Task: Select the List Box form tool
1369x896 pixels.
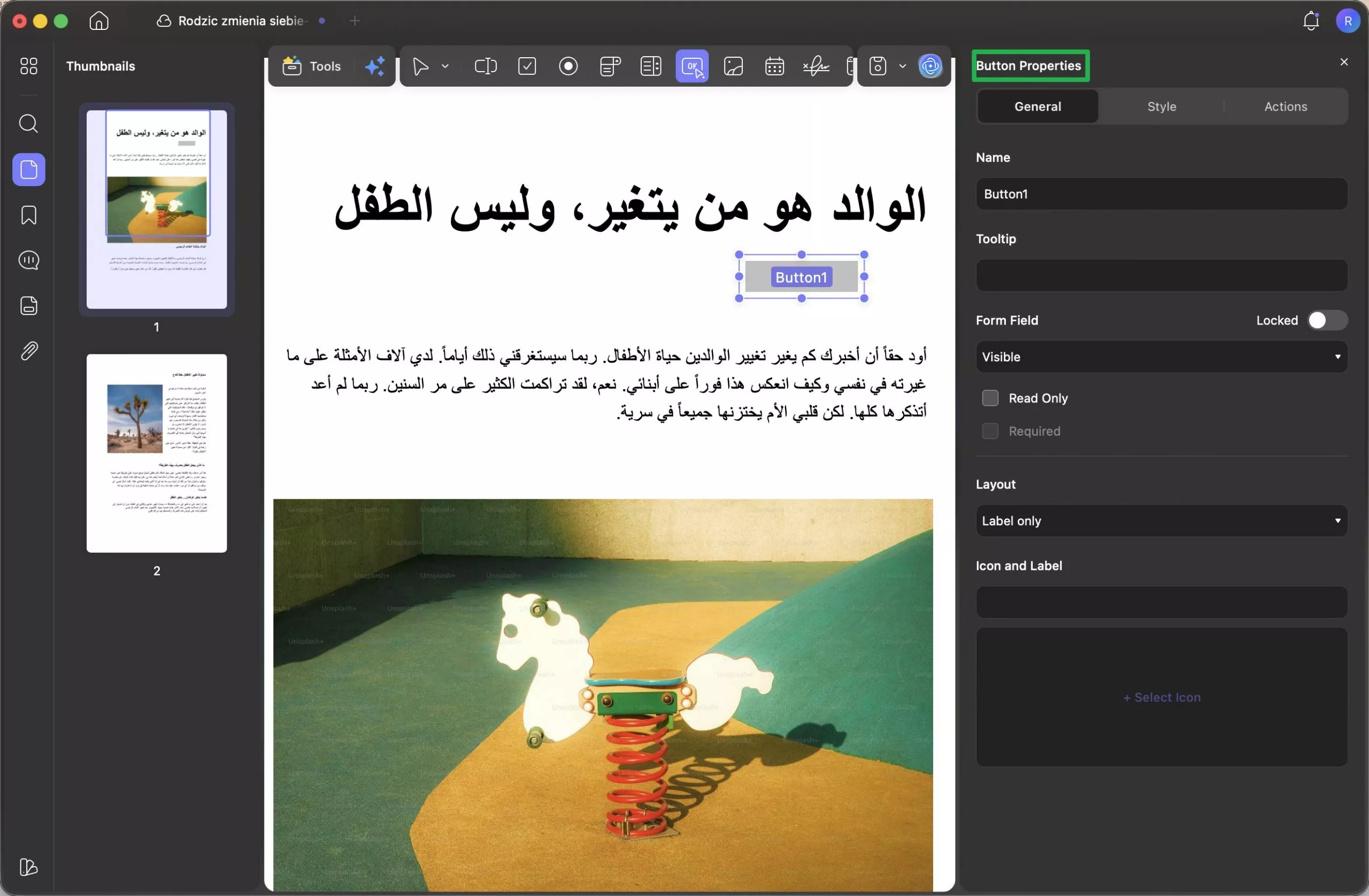Action: (651, 66)
